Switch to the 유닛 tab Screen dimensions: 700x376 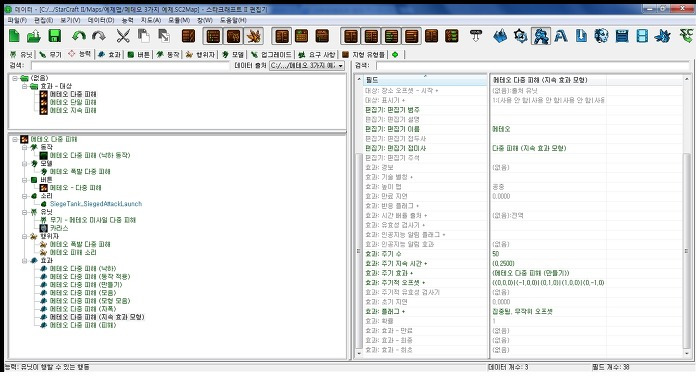coord(21,54)
